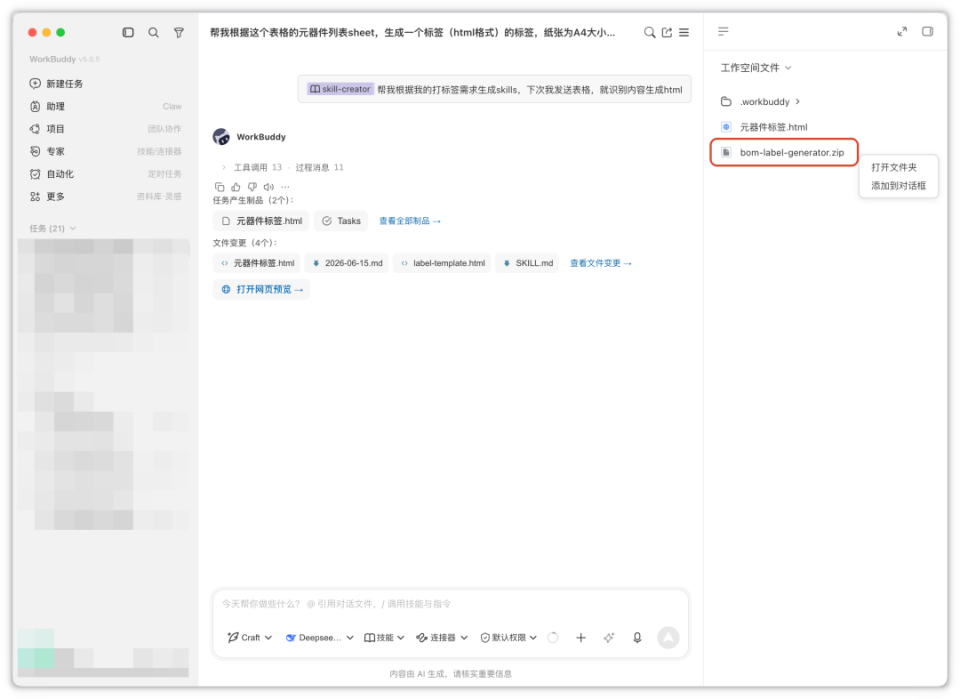This screenshot has width=960, height=699.
Task: Open the Deepsee... model dropdown
Action: 320,638
